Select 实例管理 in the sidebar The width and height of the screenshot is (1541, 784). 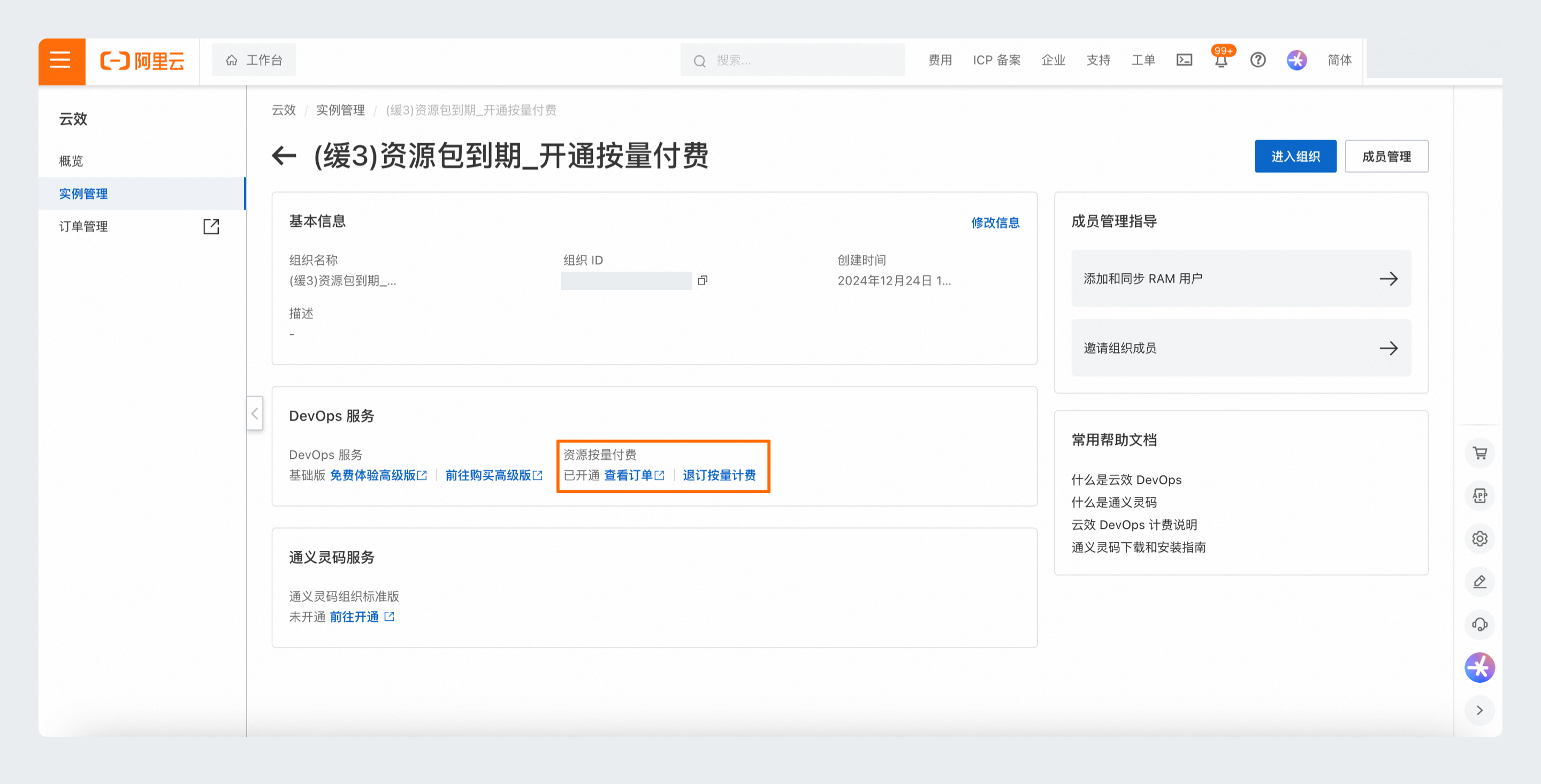coord(142,194)
